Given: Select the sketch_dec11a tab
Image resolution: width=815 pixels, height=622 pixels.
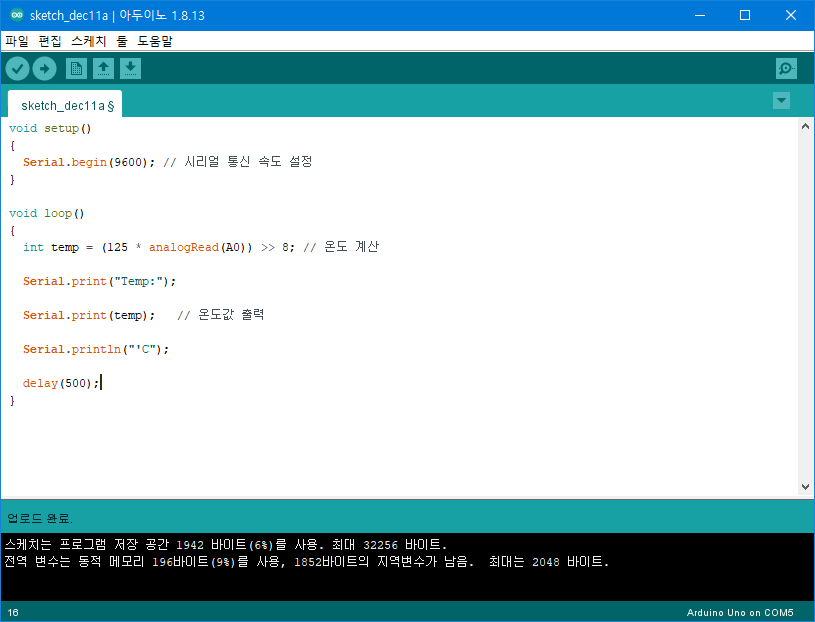Looking at the screenshot, I should pos(65,104).
